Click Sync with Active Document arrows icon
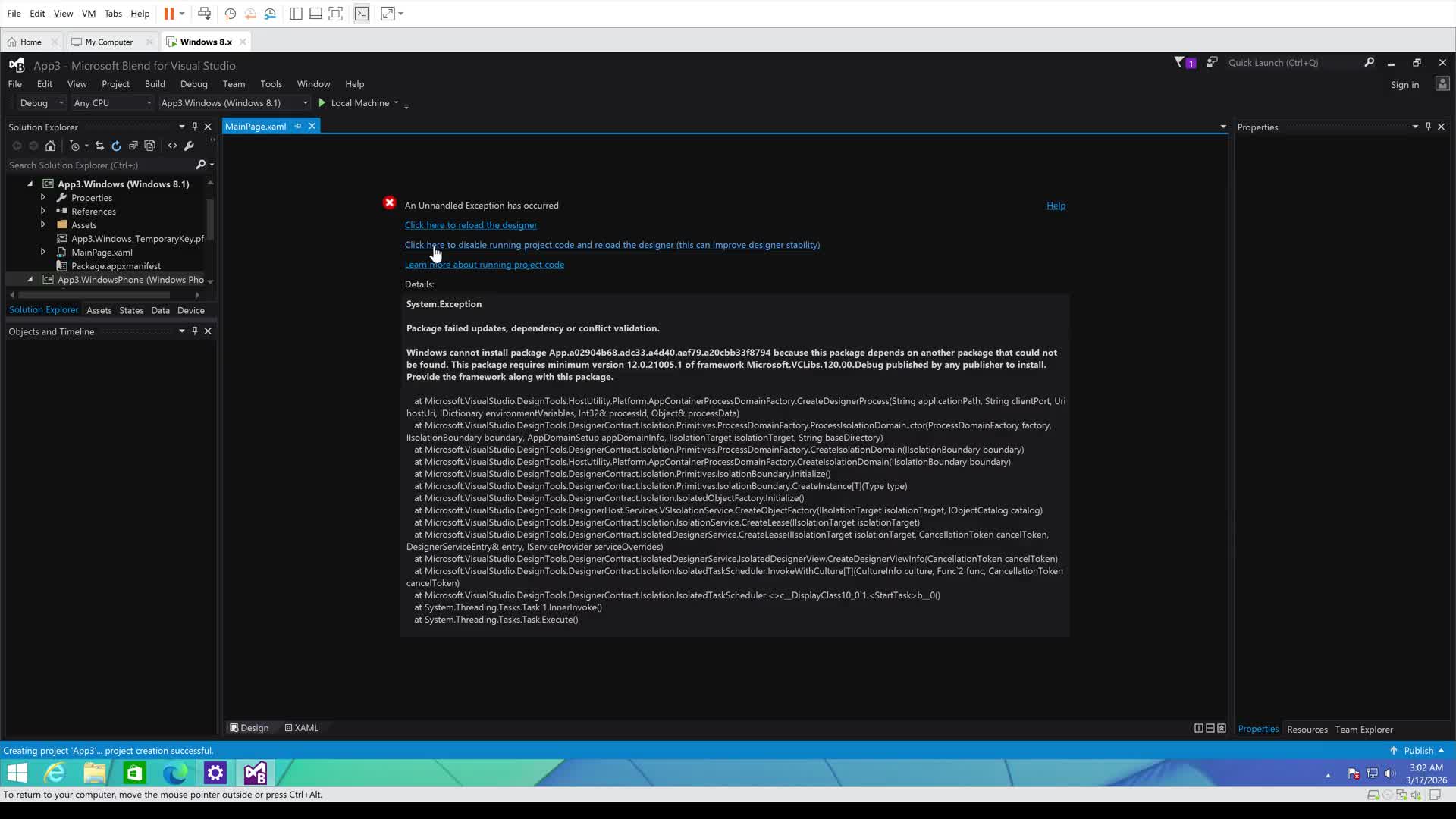 pyautogui.click(x=99, y=146)
